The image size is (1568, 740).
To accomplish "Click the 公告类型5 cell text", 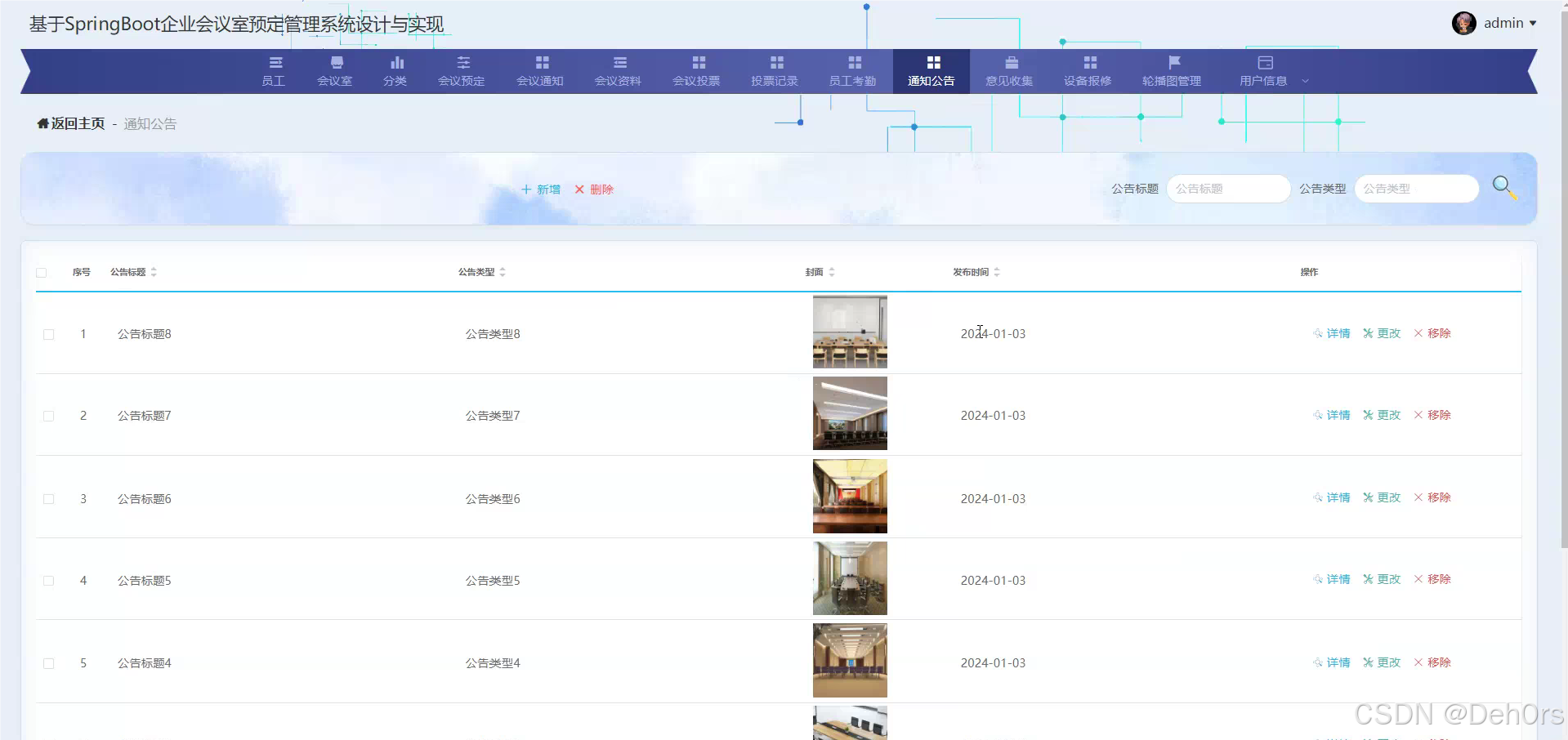I will tap(493, 581).
